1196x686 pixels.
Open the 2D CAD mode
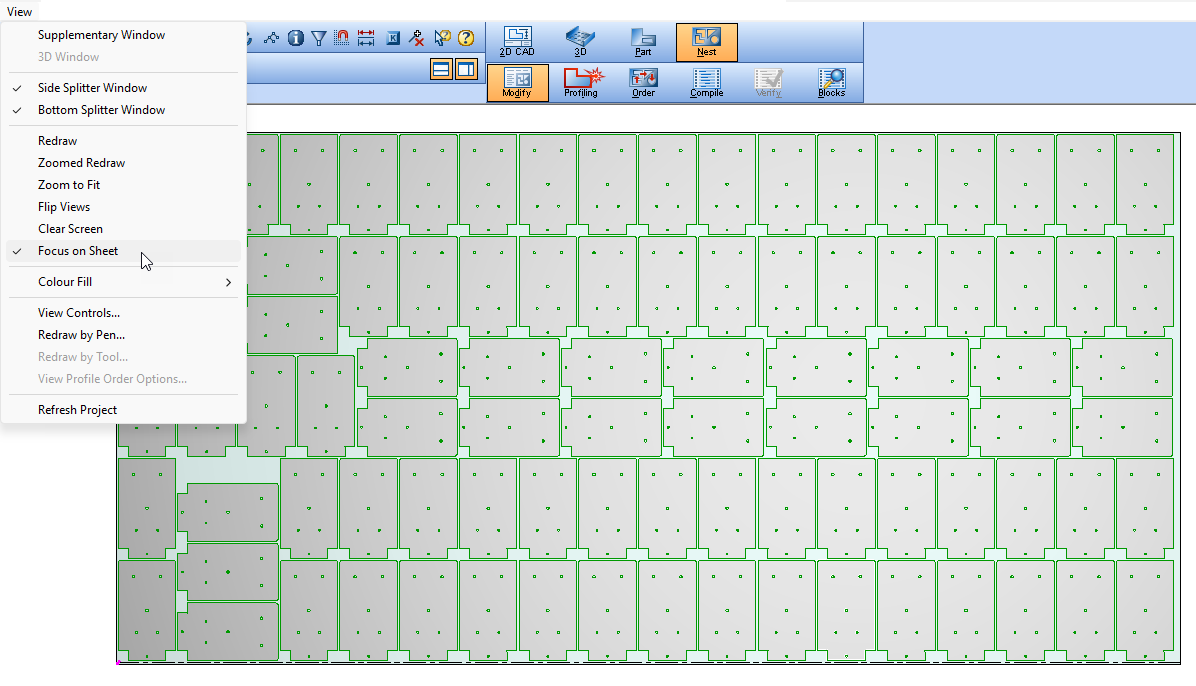point(517,42)
